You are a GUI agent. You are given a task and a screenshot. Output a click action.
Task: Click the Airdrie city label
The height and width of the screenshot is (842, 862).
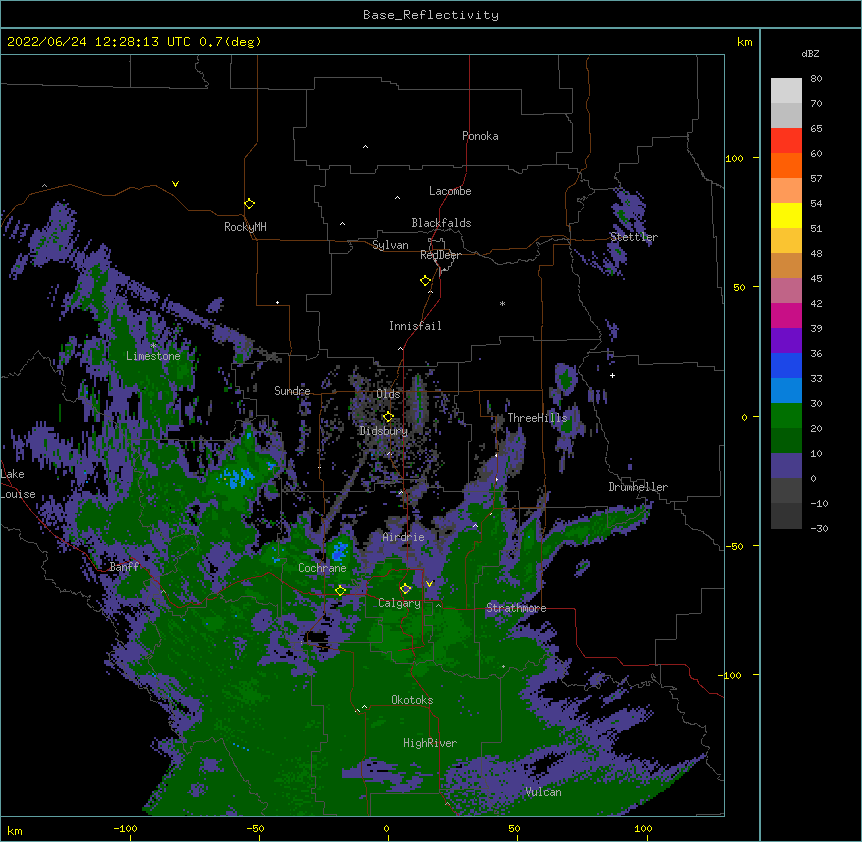[x=404, y=537]
